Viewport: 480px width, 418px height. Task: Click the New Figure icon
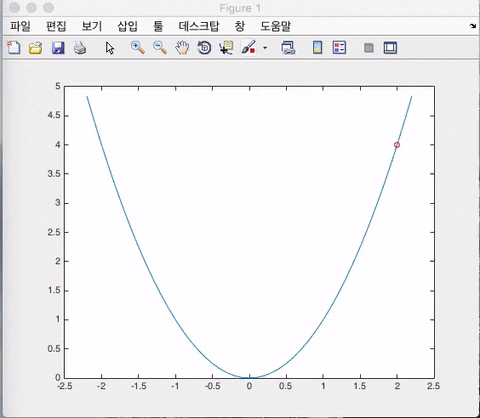pos(14,48)
